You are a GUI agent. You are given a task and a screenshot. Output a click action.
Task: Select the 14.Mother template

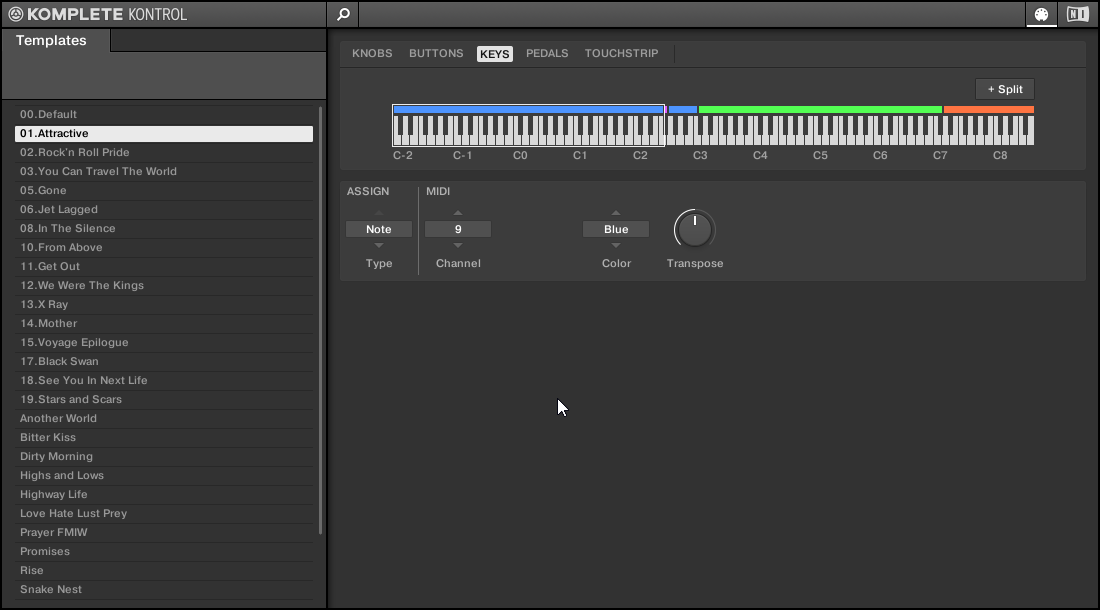click(x=164, y=323)
